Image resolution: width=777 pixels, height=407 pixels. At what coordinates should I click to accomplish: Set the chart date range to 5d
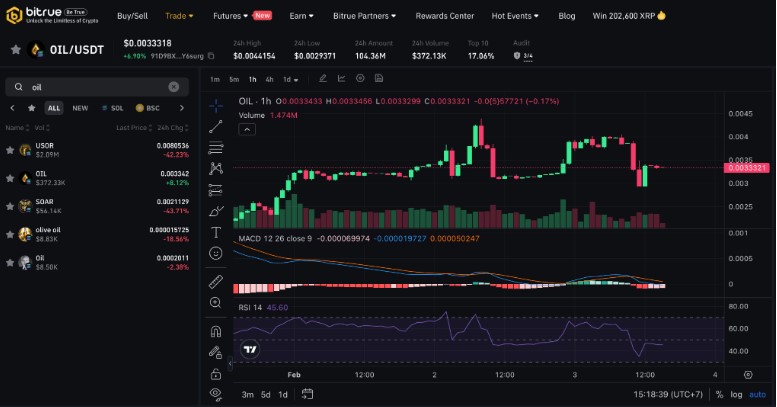pyautogui.click(x=266, y=395)
